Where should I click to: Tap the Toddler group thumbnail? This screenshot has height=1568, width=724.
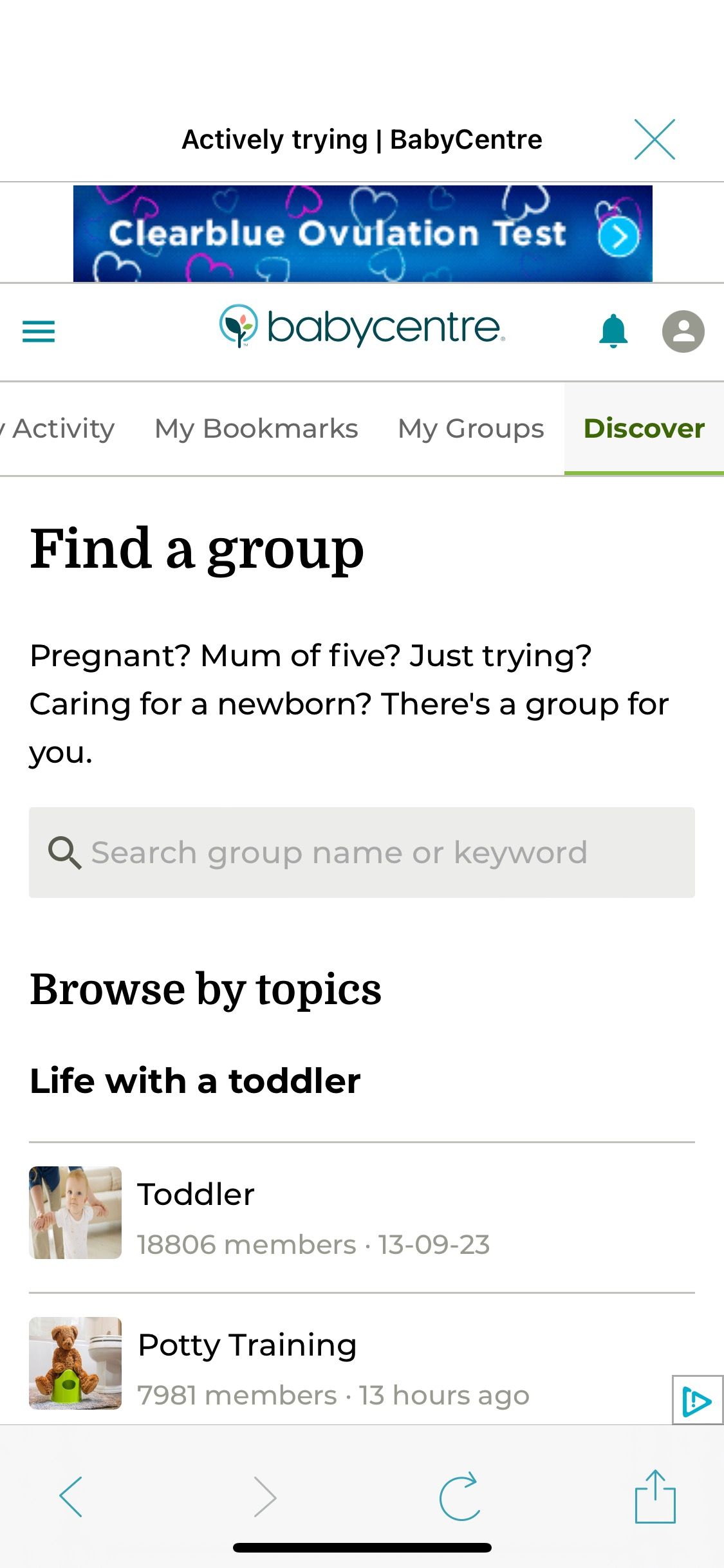pyautogui.click(x=75, y=1213)
